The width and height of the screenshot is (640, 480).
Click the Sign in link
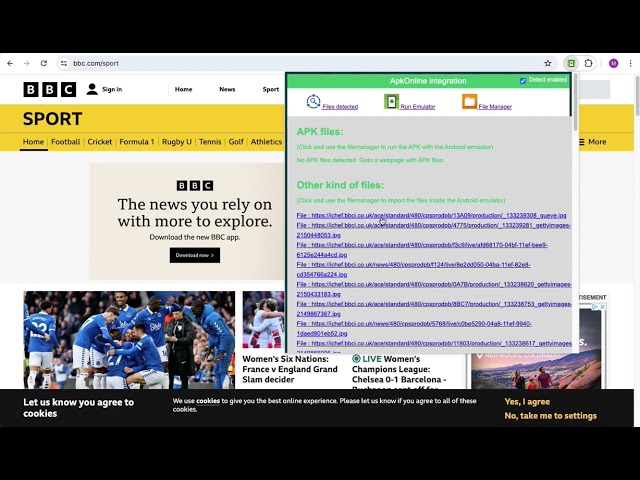[112, 89]
